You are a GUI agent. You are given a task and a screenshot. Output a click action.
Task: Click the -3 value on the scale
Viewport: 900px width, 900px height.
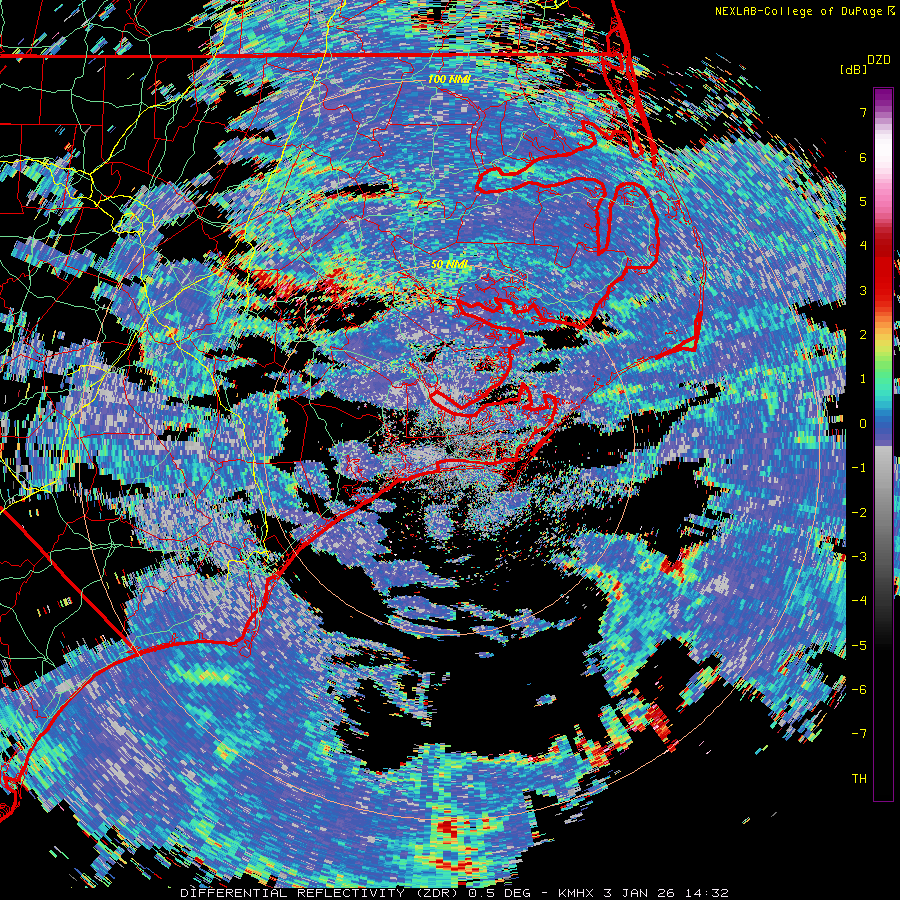[x=859, y=556]
